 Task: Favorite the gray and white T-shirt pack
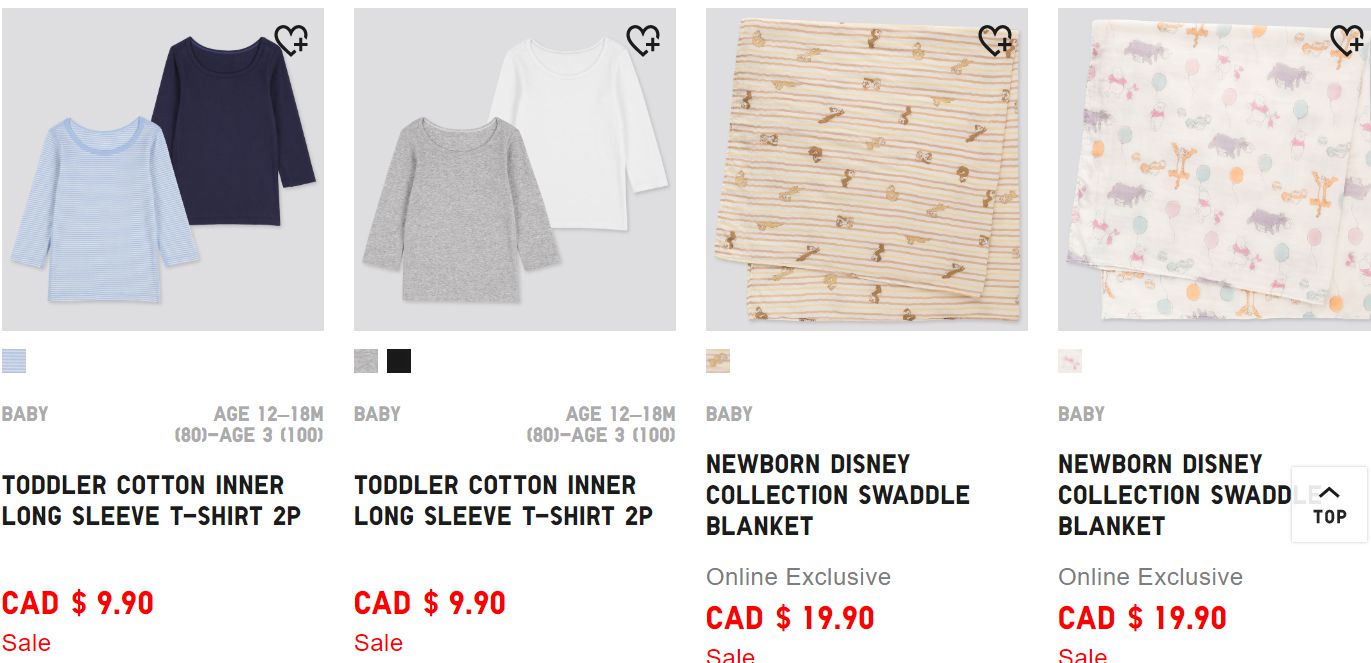(643, 41)
